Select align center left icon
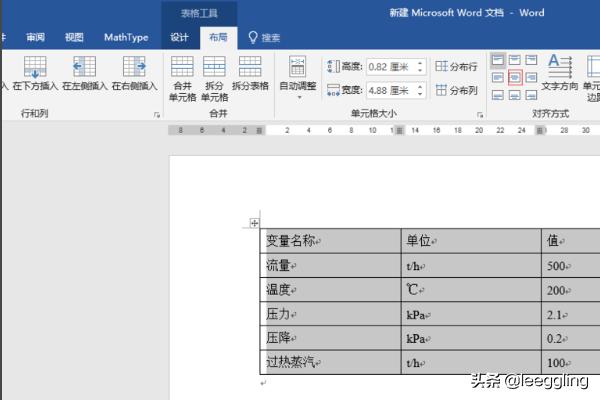 tap(497, 78)
